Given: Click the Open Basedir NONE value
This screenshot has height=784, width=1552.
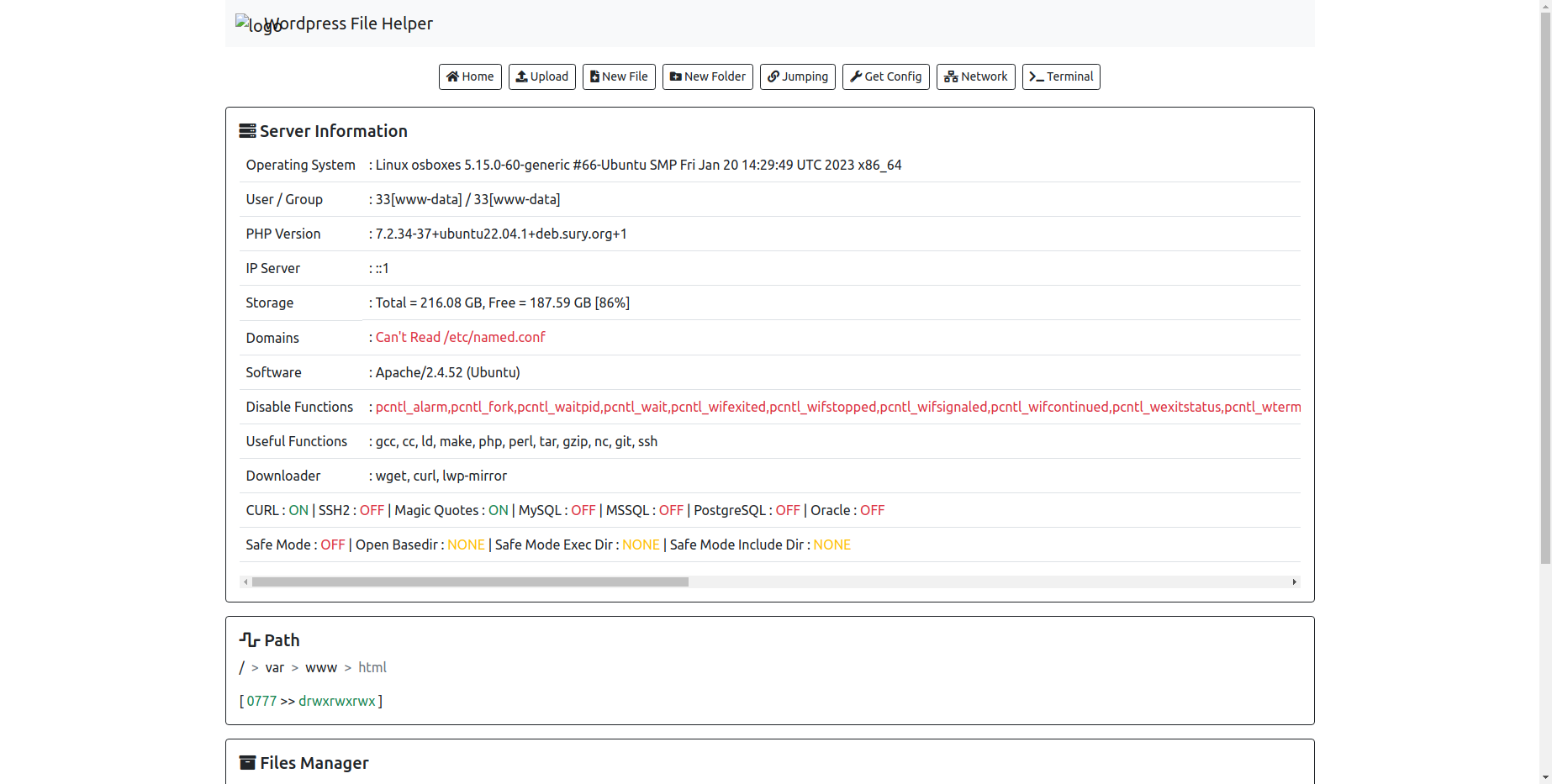Looking at the screenshot, I should point(466,545).
